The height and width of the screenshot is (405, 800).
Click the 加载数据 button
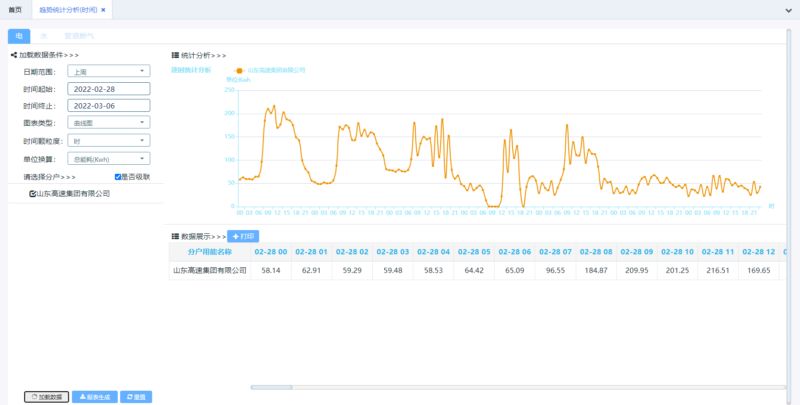click(x=46, y=397)
